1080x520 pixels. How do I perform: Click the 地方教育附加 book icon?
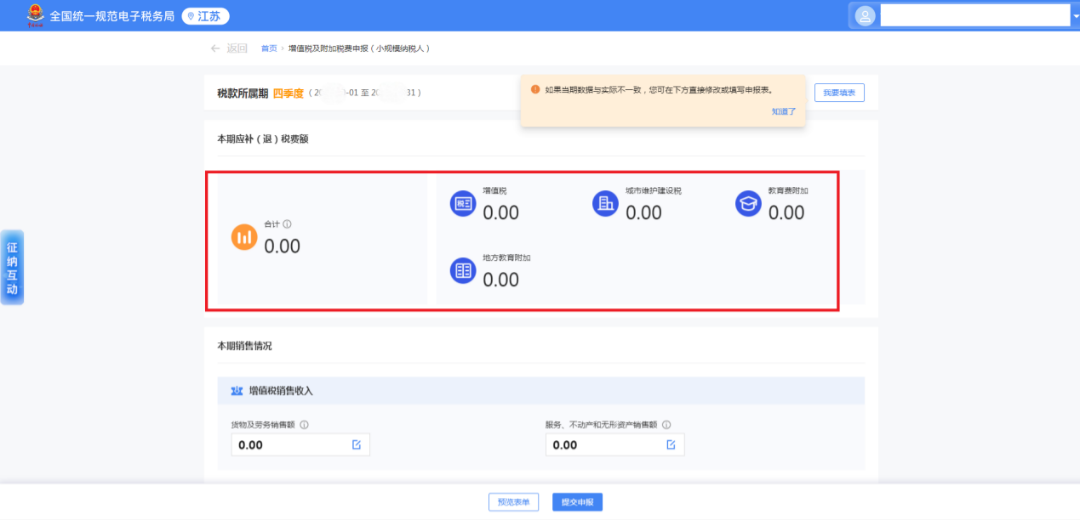[462, 271]
